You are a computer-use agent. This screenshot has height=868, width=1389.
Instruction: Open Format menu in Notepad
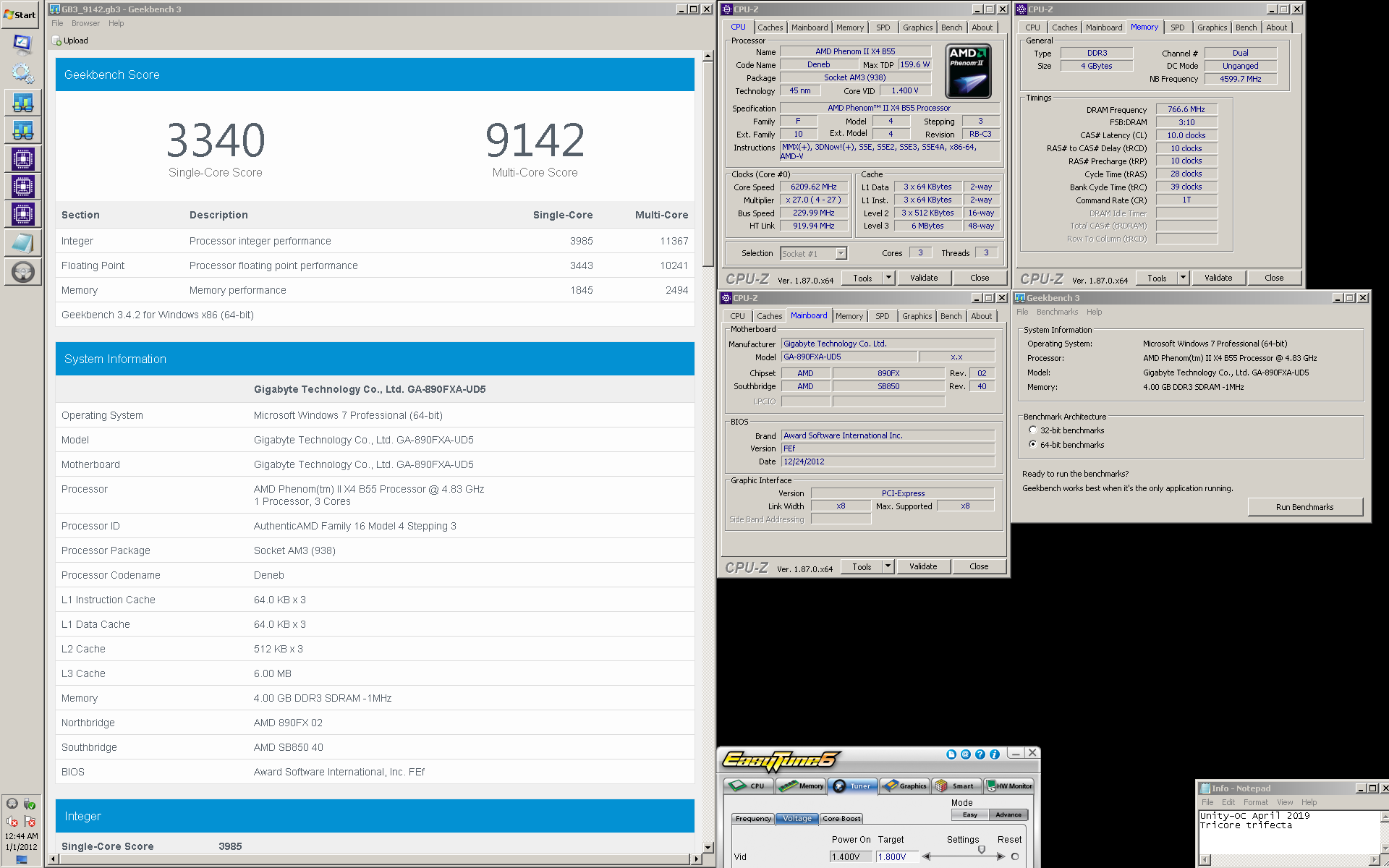pos(1256,803)
